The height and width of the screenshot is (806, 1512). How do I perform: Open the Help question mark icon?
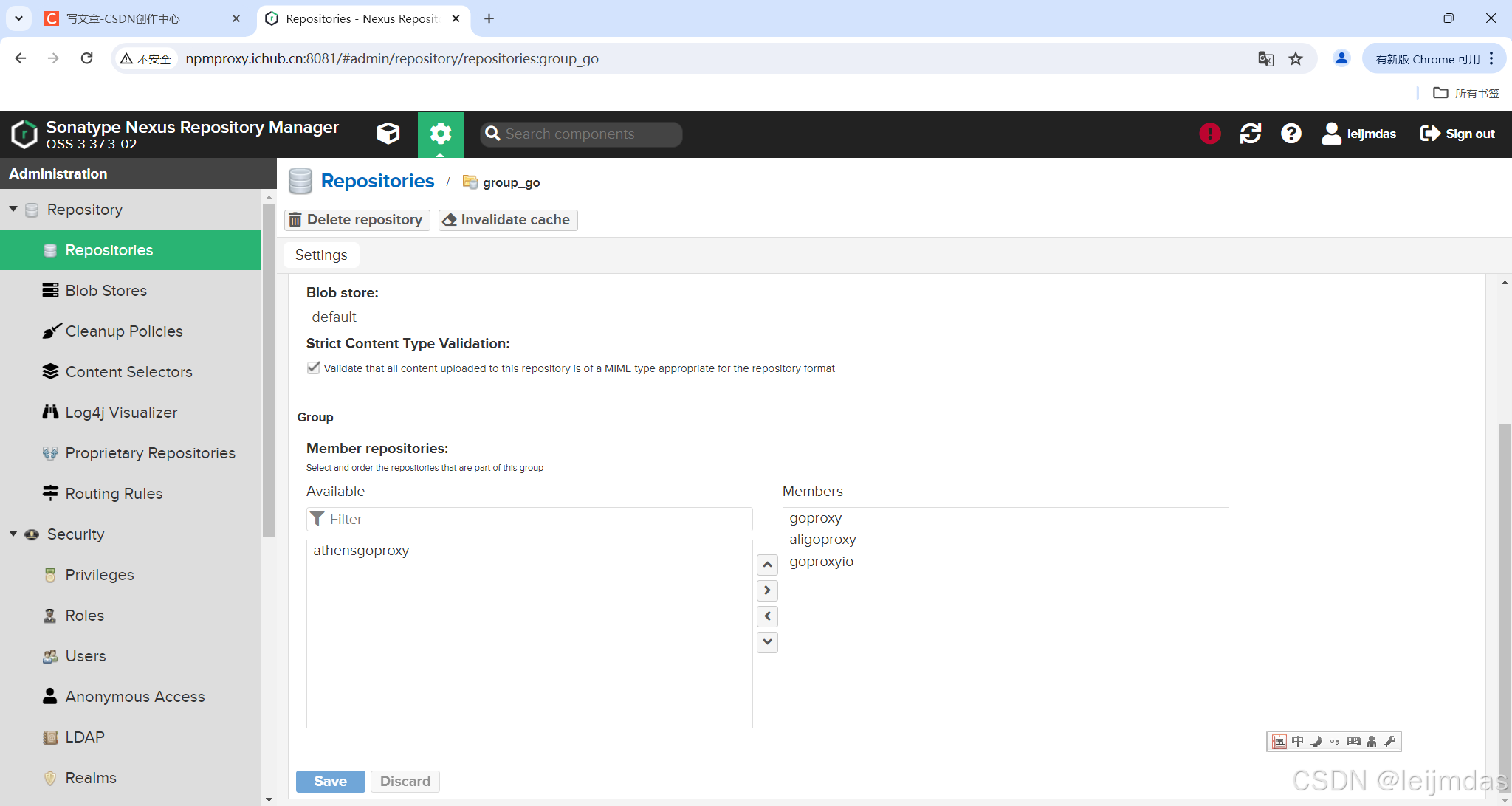(1291, 134)
